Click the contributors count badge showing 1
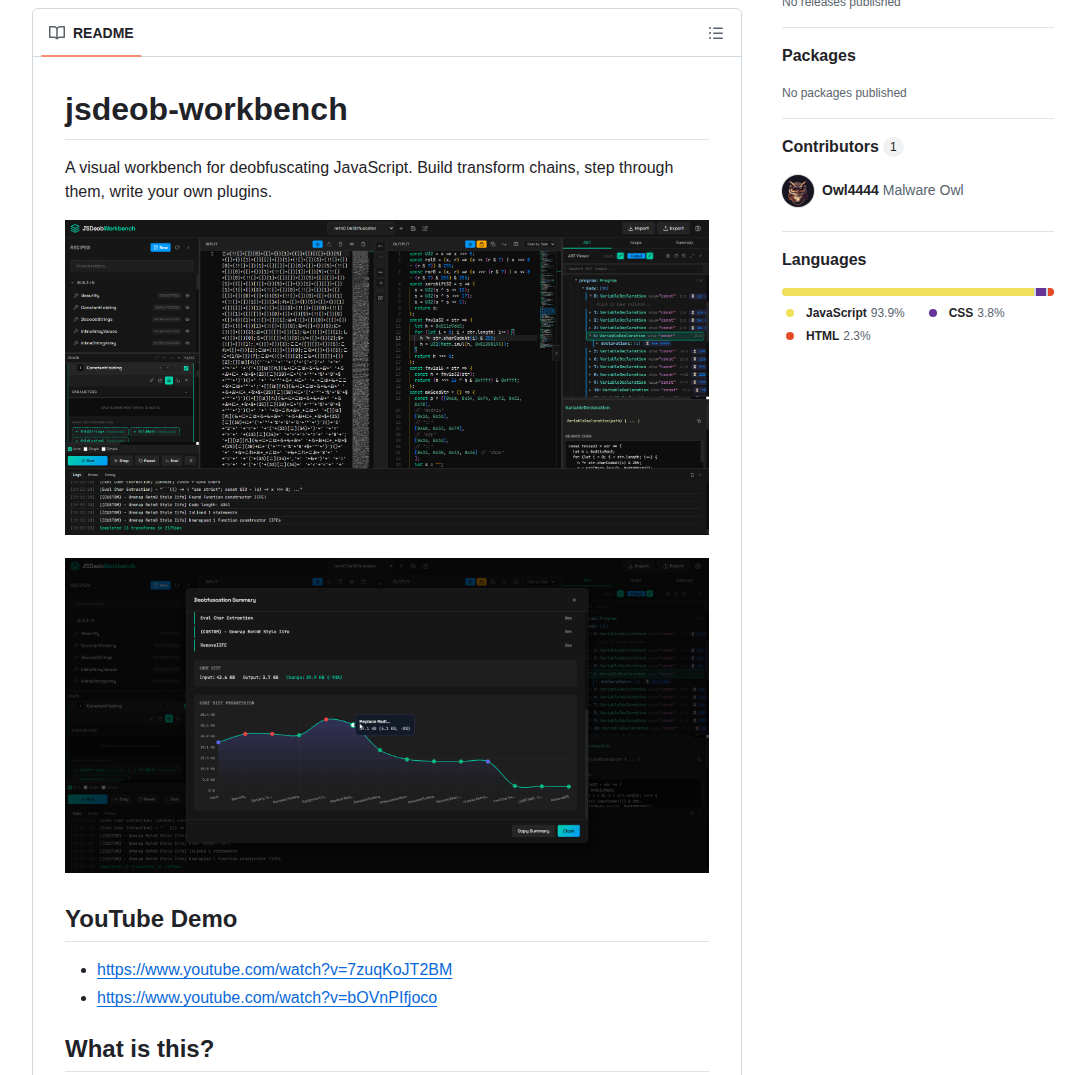 892,146
